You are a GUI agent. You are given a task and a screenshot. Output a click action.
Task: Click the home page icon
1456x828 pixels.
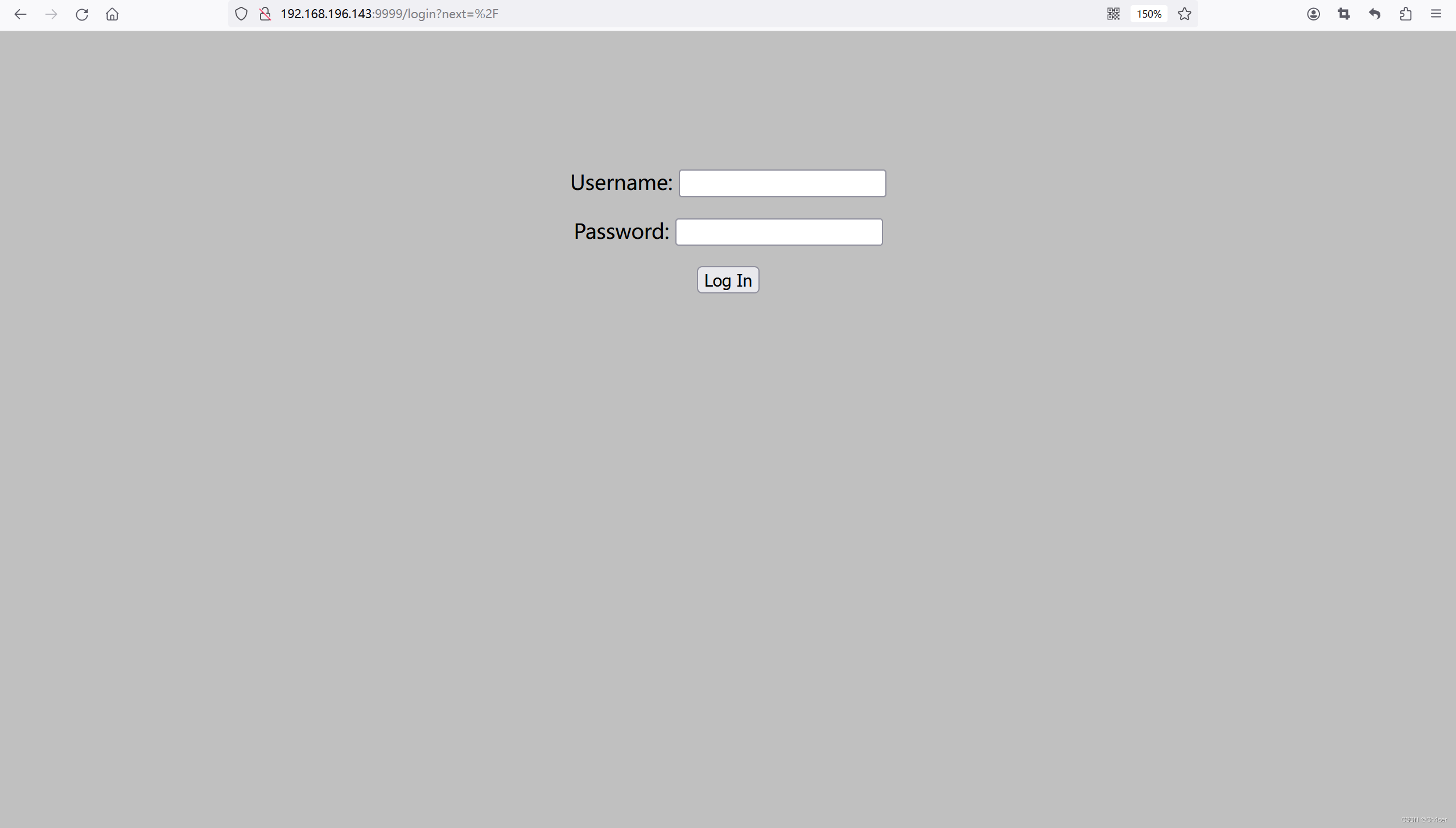[x=113, y=14]
